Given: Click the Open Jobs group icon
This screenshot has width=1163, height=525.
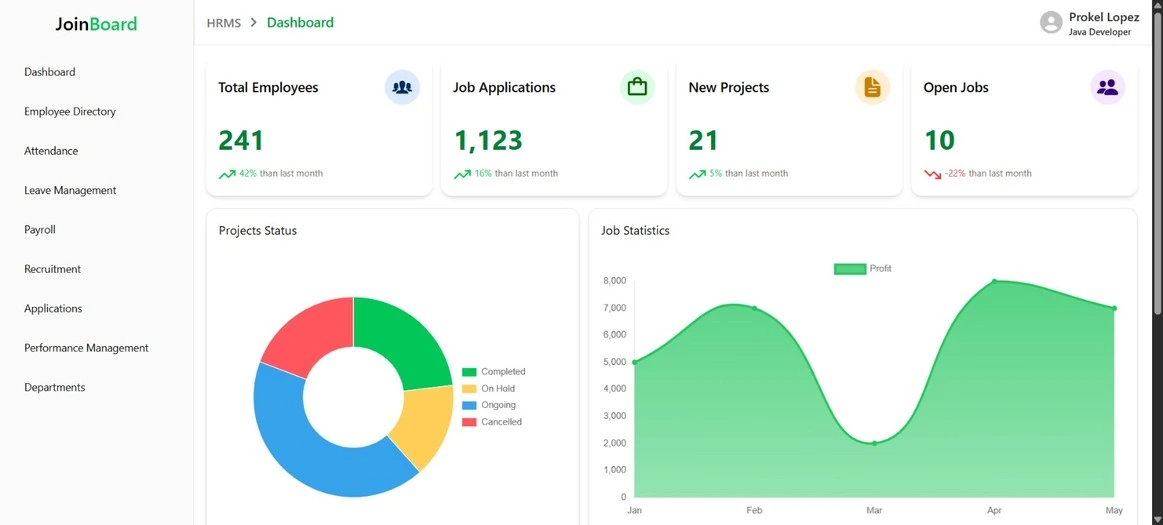Looking at the screenshot, I should [1107, 87].
